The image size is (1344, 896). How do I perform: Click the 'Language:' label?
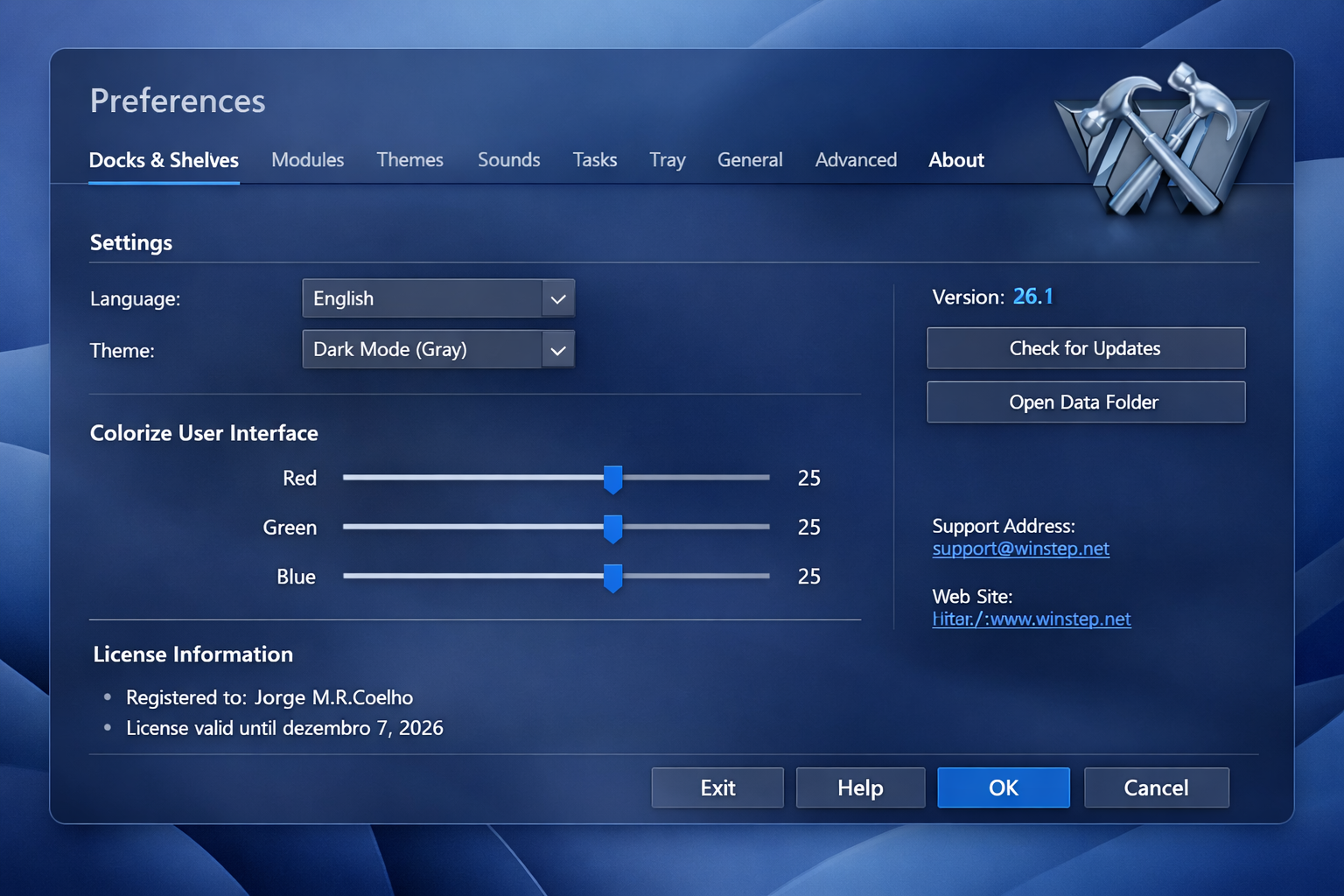(x=135, y=299)
